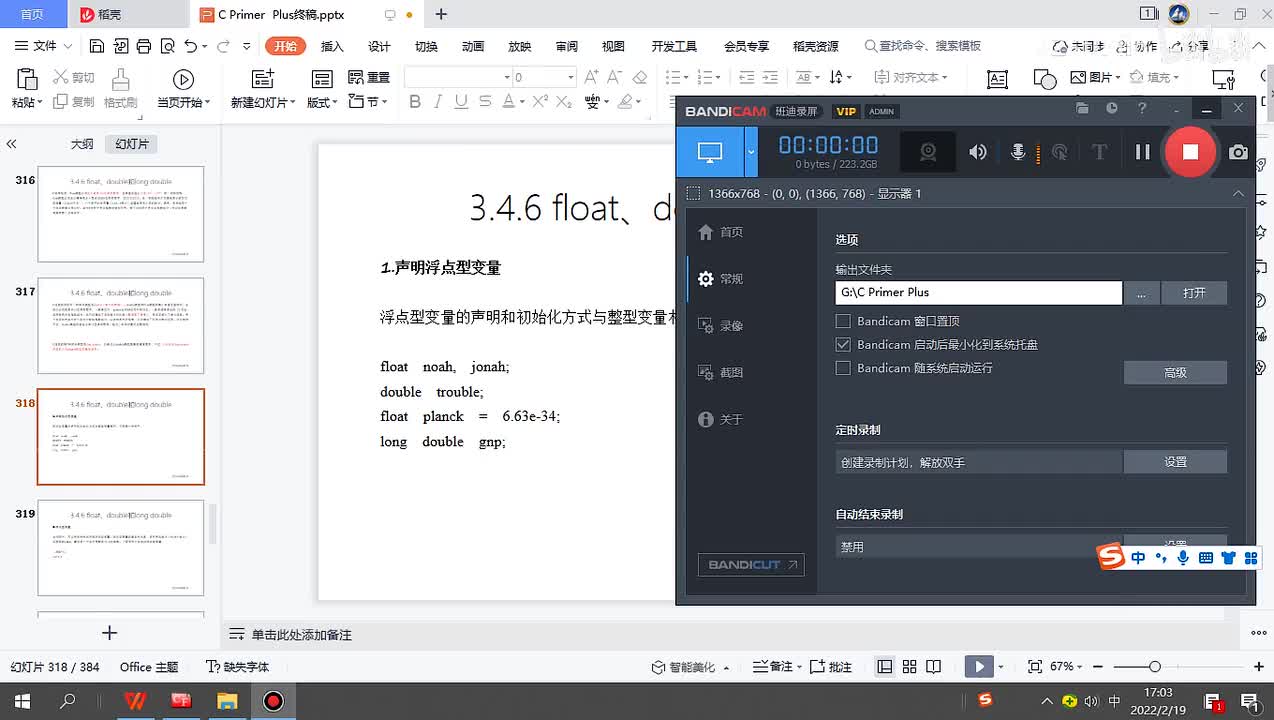
Task: Click the font color A swatch
Action: 508,102
